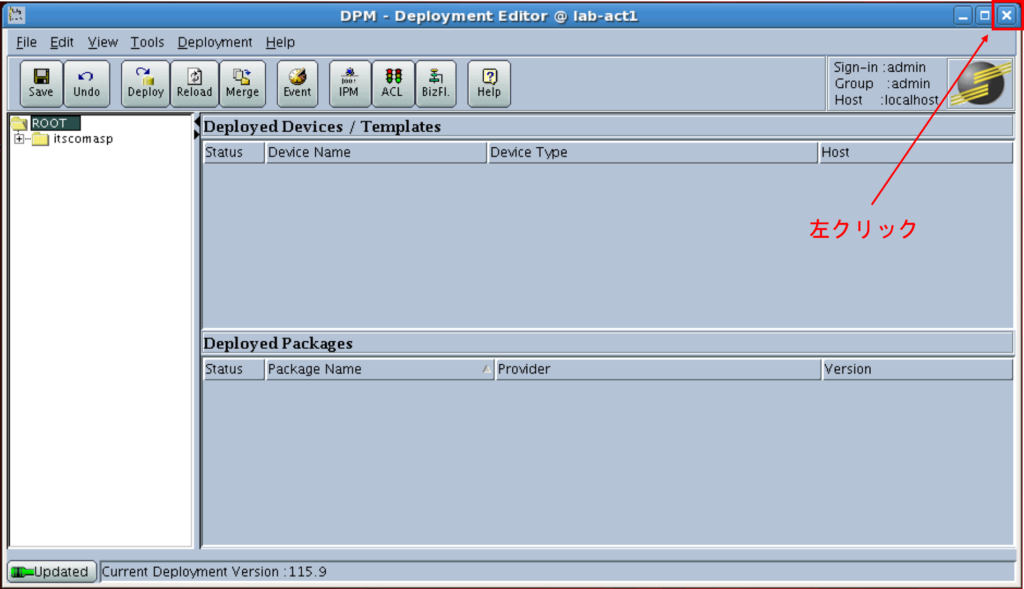Image resolution: width=1024 pixels, height=589 pixels.
Task: Click the Host :localhost text
Action: click(x=886, y=100)
